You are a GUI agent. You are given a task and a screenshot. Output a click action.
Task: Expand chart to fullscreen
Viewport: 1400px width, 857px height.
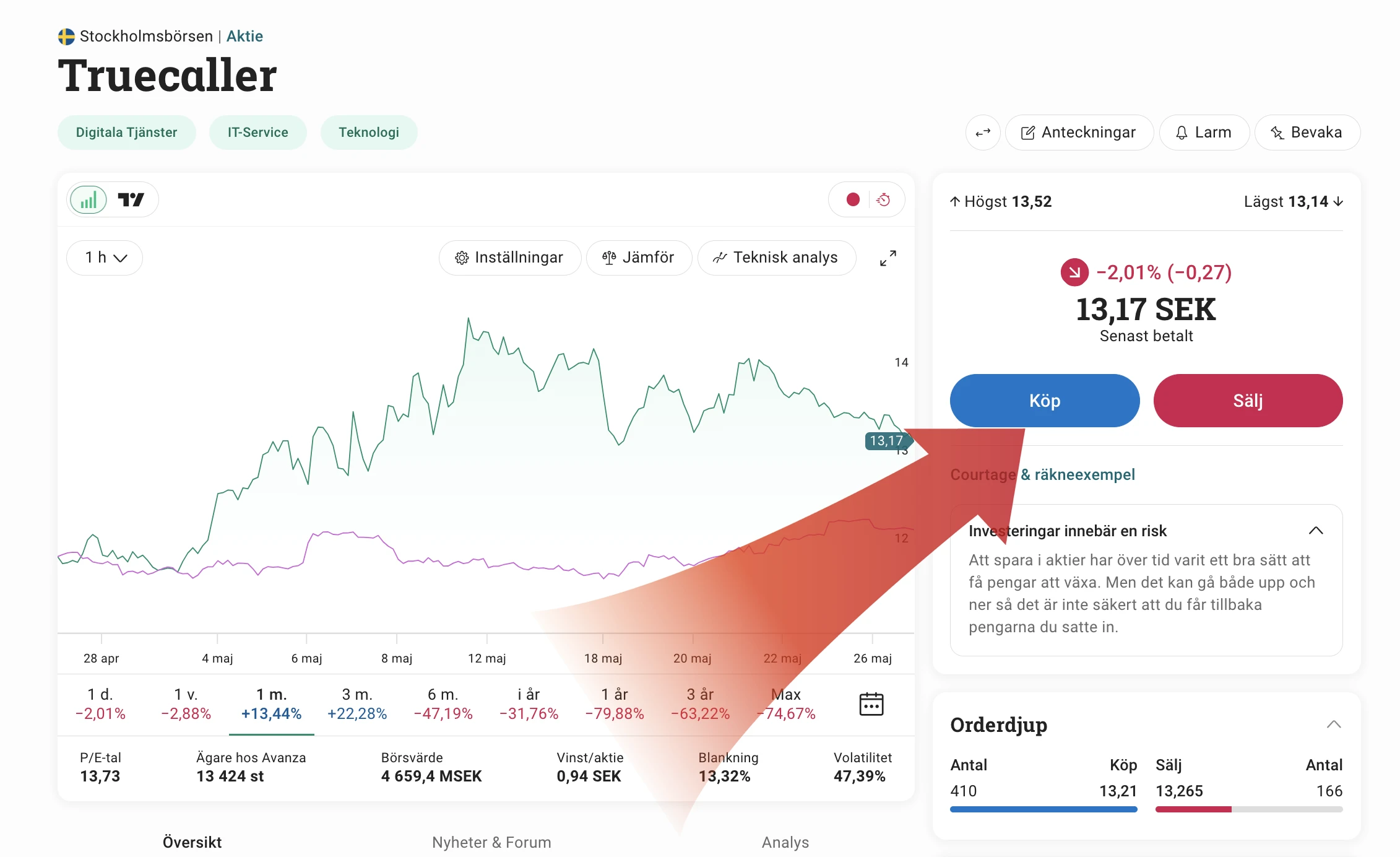point(888,258)
